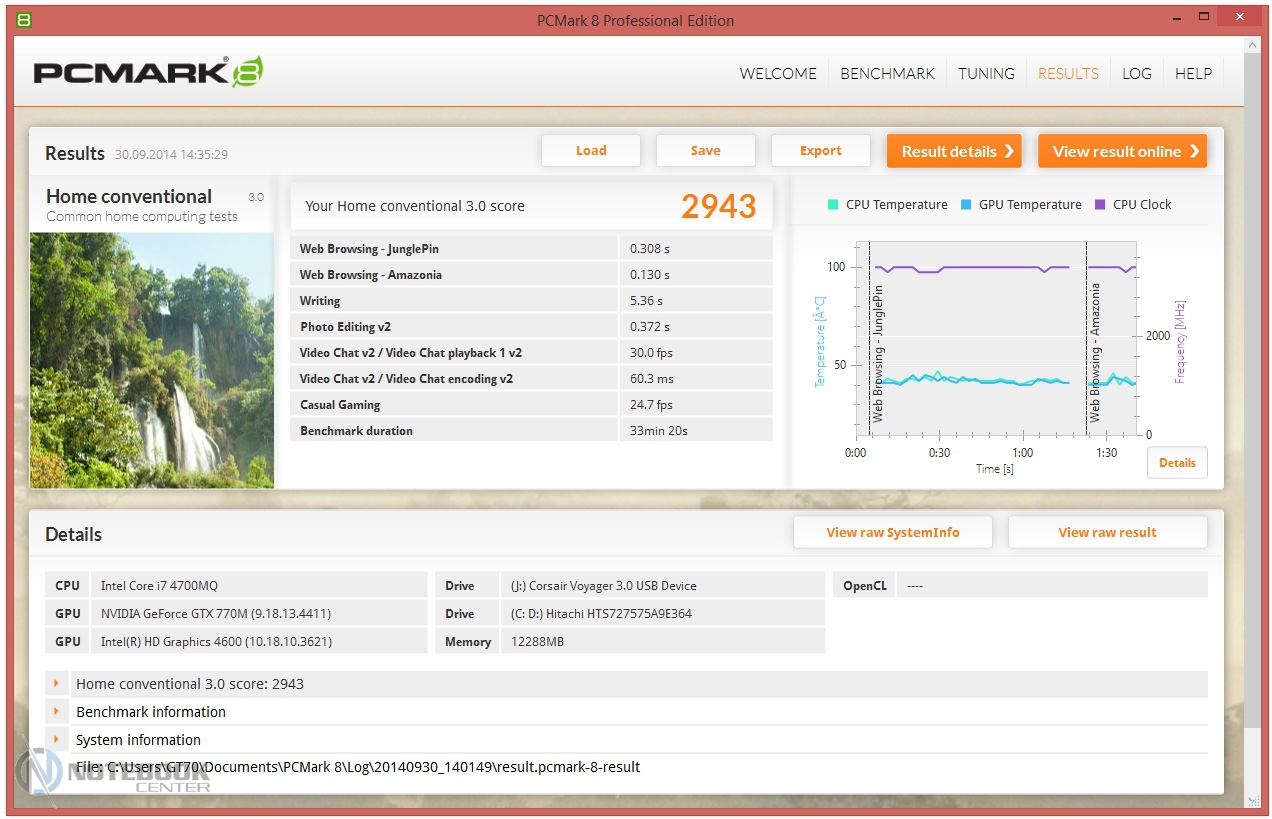Save the current benchmark result
The width and height of the screenshot is (1272, 819).
pyautogui.click(x=705, y=151)
